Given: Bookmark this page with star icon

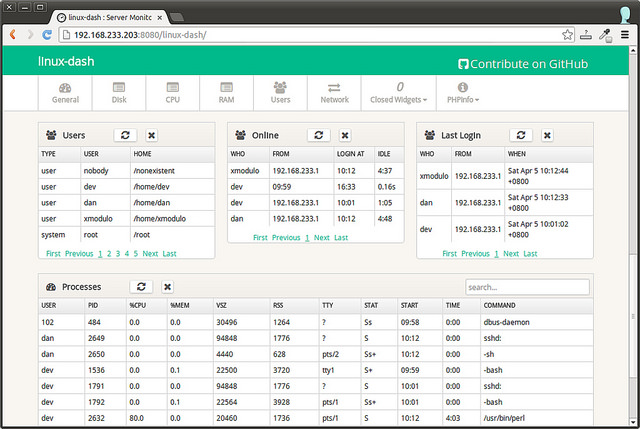Looking at the screenshot, I should click(x=566, y=34).
